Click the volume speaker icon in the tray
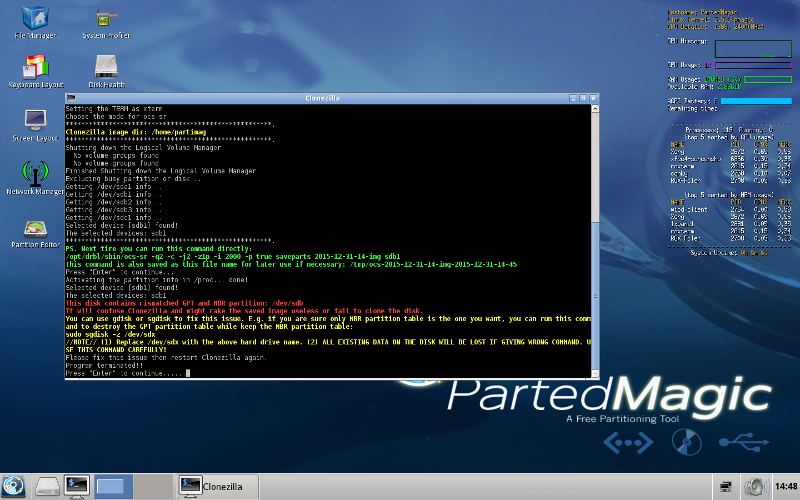 (754, 486)
